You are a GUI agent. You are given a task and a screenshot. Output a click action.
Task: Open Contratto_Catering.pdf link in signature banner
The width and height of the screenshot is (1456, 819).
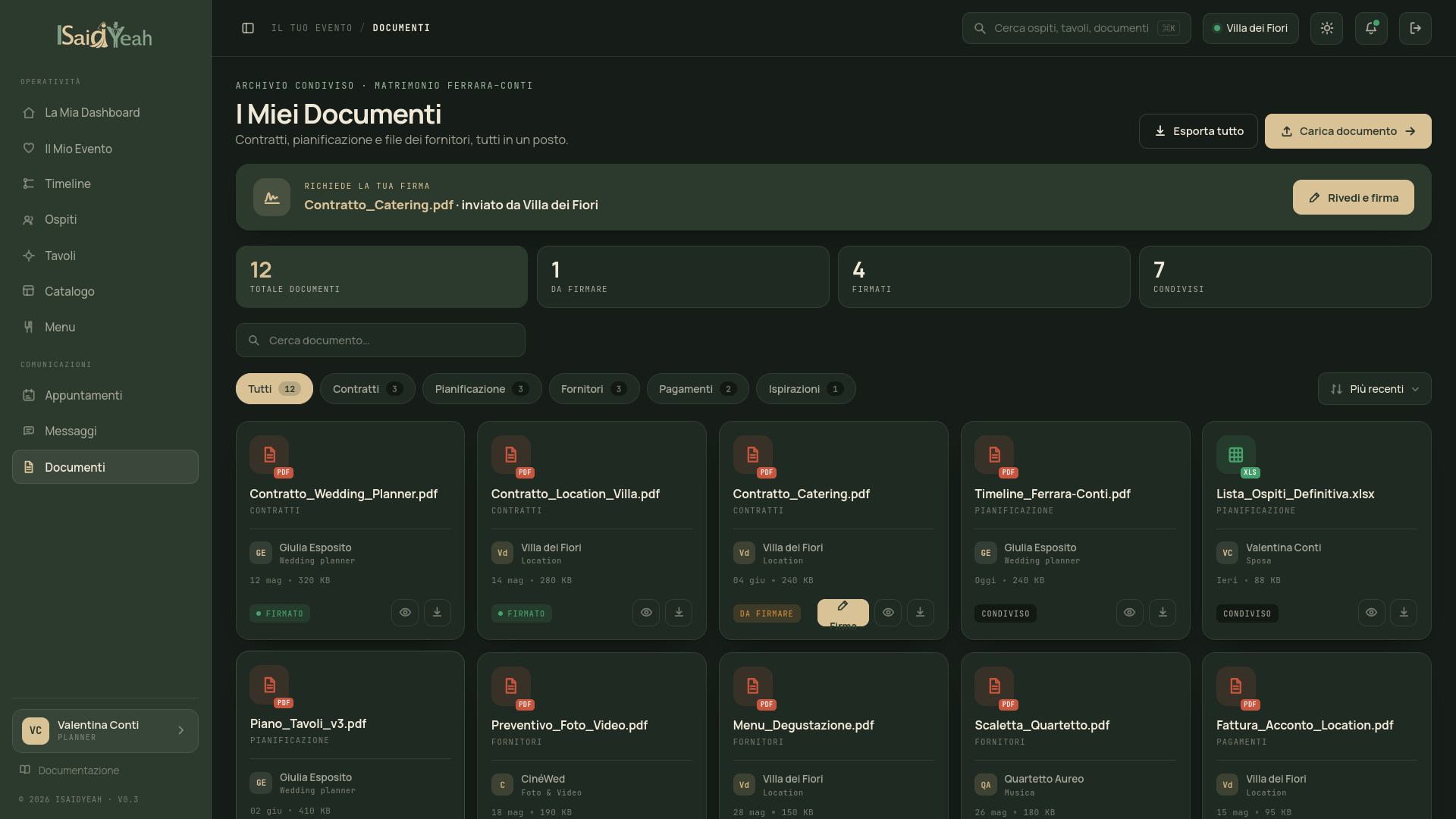pos(378,205)
